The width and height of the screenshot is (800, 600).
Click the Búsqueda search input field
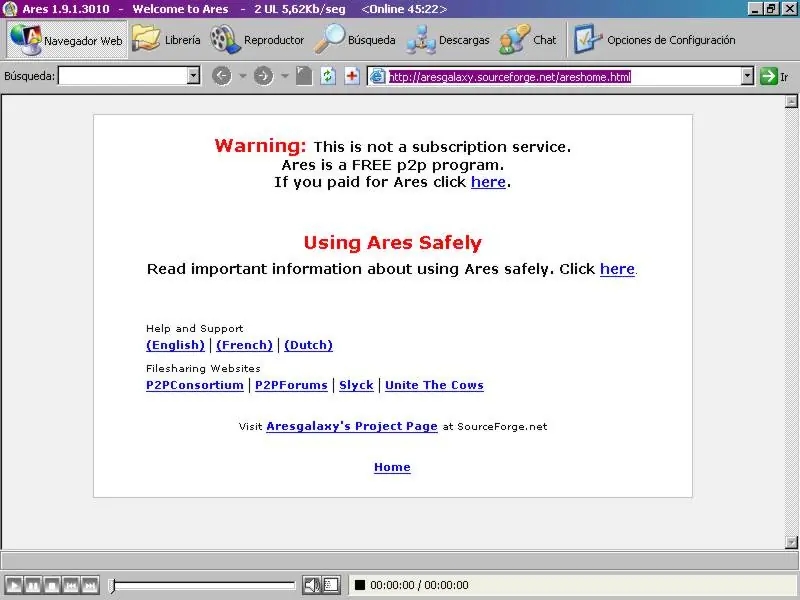[123, 76]
